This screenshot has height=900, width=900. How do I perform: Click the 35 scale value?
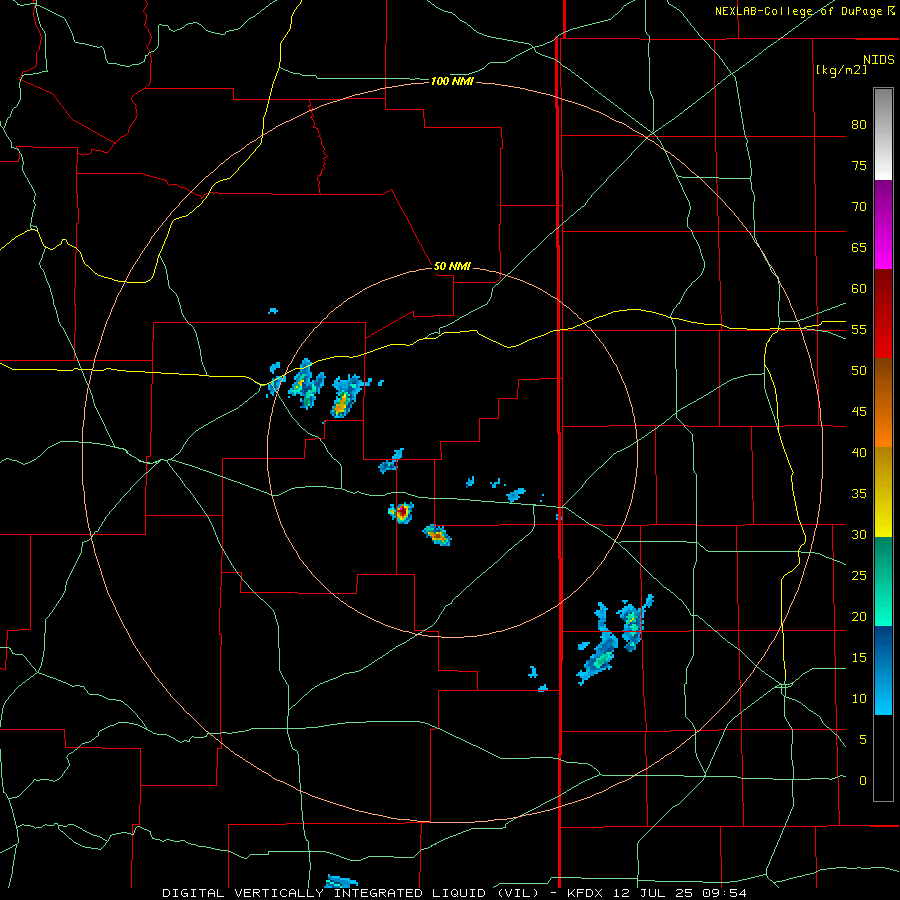(x=859, y=494)
